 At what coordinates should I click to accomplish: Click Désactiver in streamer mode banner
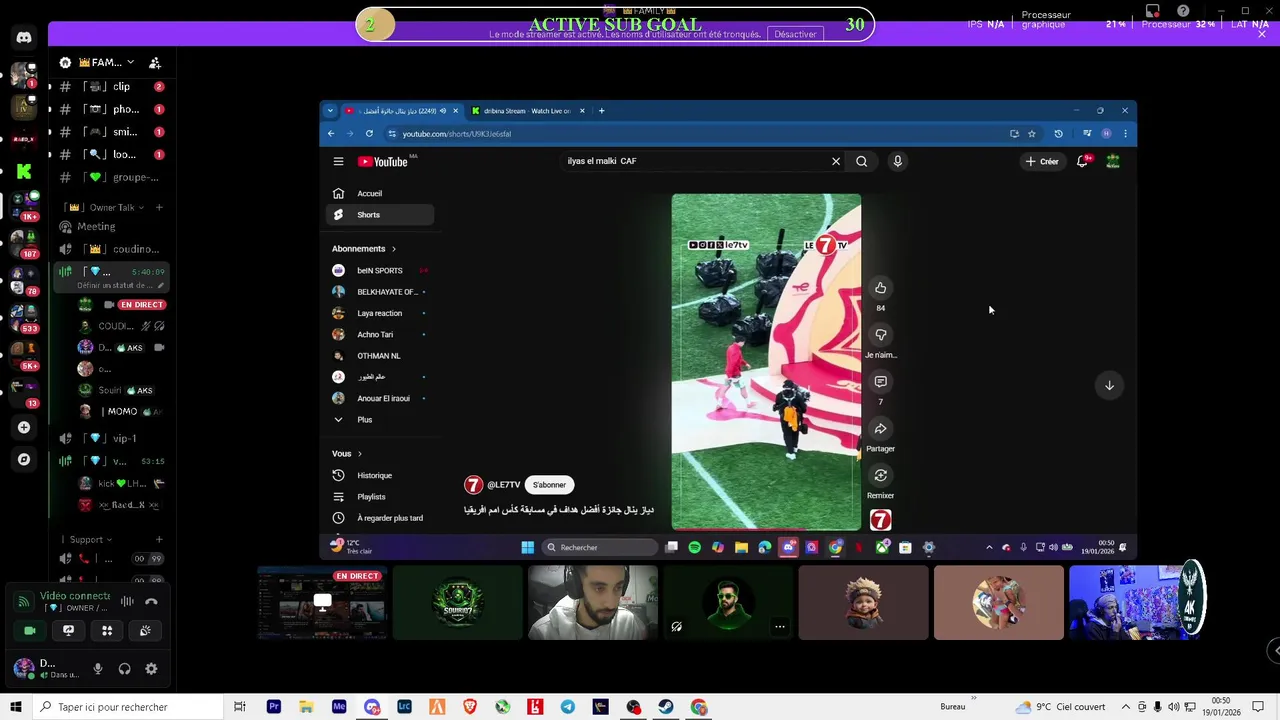point(795,34)
